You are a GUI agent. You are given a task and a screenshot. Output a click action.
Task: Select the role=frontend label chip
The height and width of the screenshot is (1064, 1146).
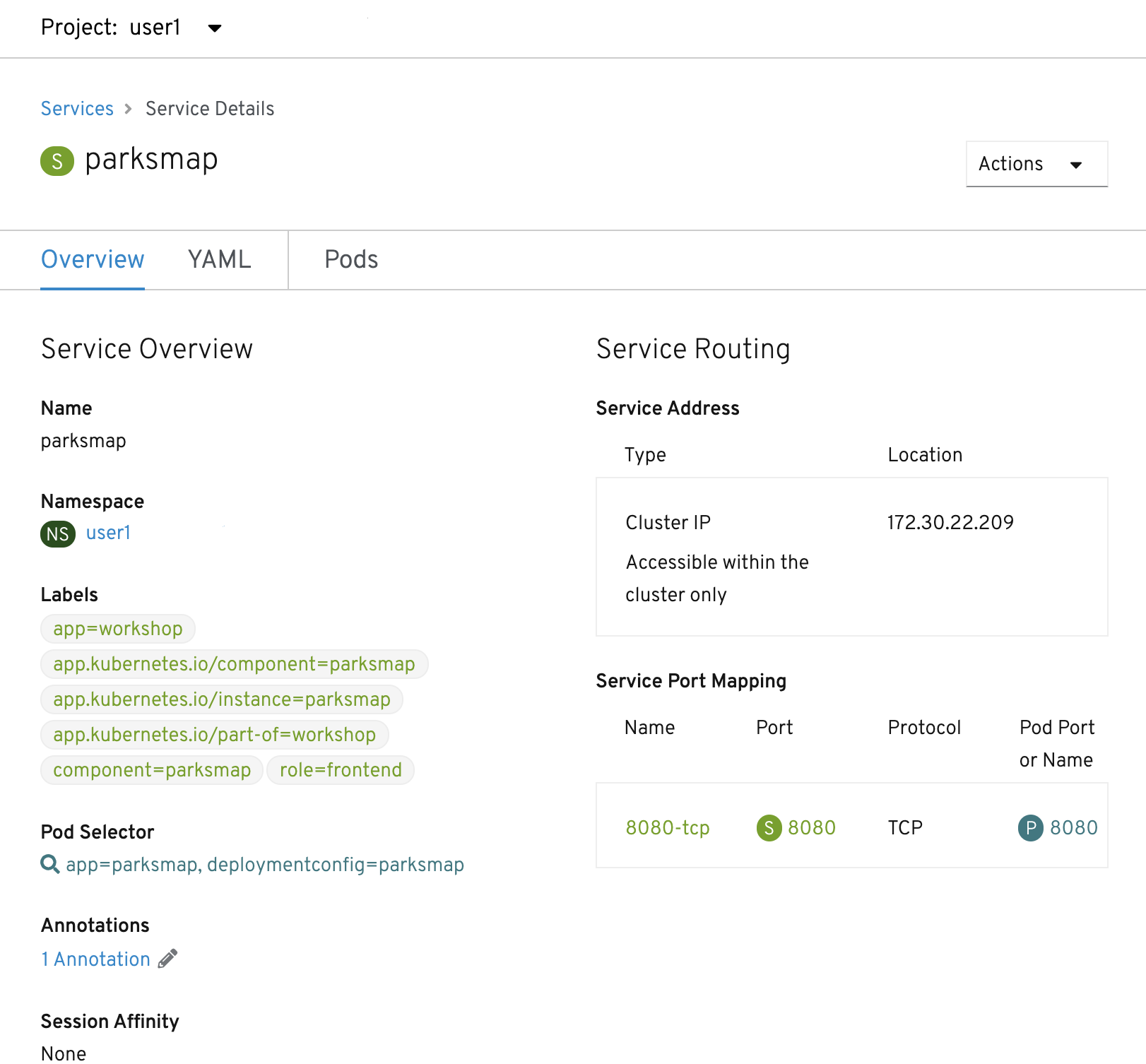341,769
